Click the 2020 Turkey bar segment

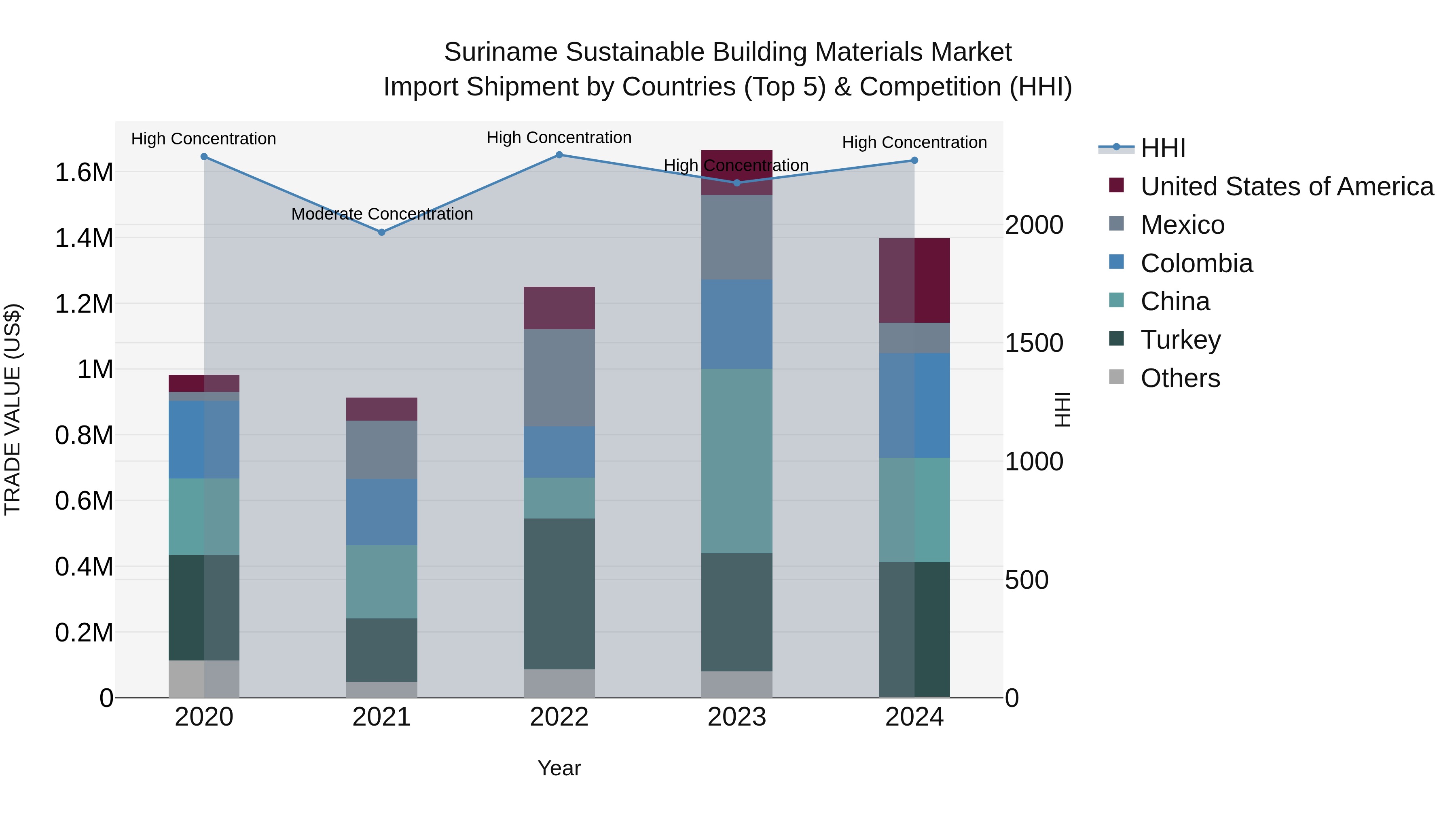coord(204,607)
